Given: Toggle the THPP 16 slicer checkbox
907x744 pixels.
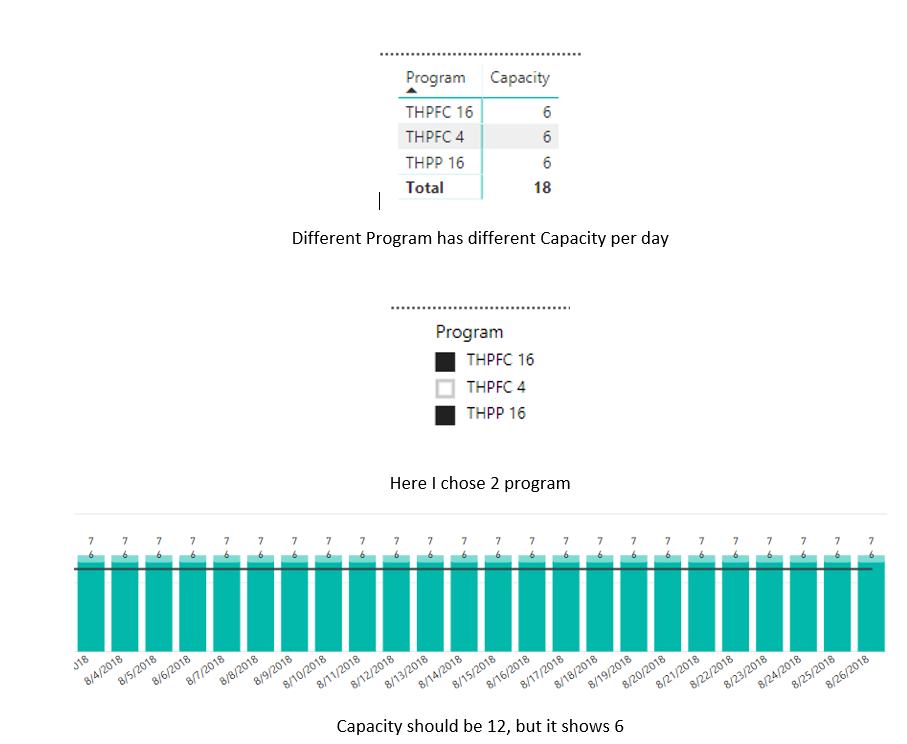Looking at the screenshot, I should click(445, 415).
